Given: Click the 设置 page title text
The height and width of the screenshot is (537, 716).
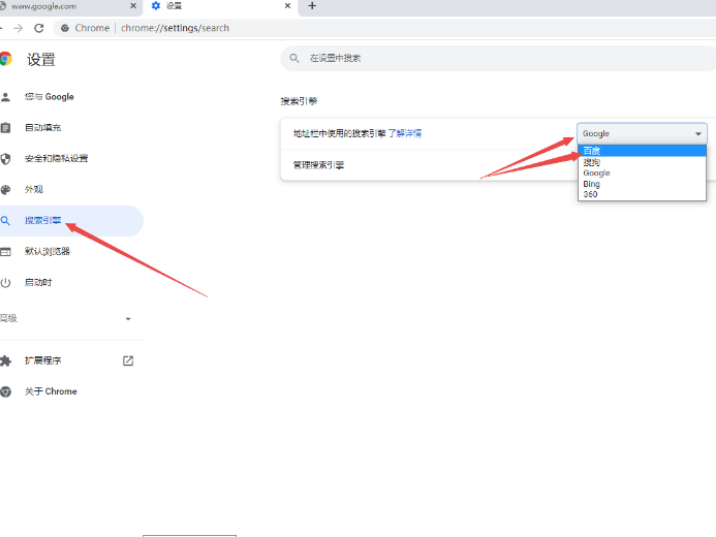Looking at the screenshot, I should click(x=41, y=59).
